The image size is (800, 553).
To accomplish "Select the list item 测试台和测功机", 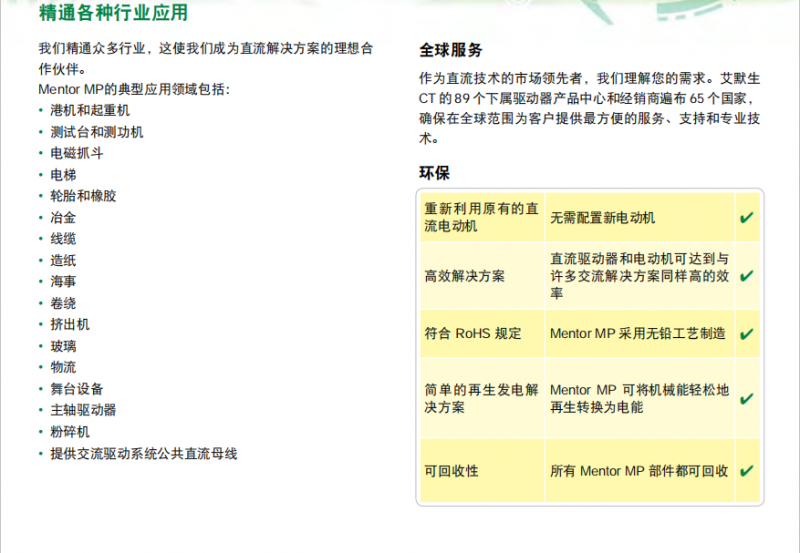I will [x=96, y=132].
